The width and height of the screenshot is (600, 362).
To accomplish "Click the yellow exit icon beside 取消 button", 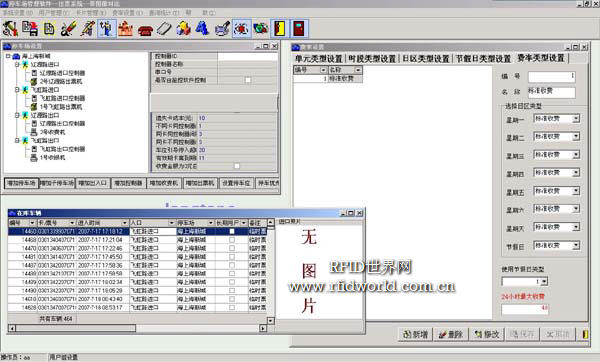I will (585, 334).
